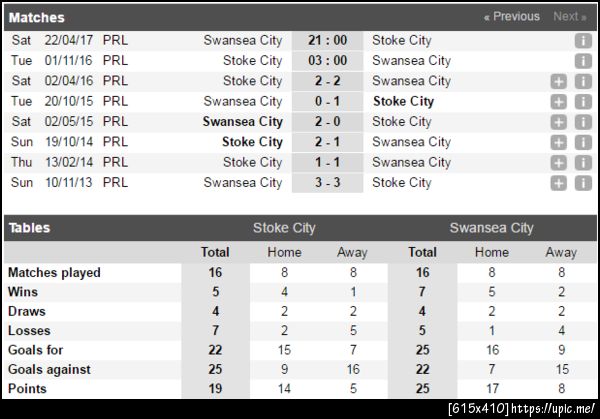Click info icon for the 22/04/17 match
600x419 pixels.
(583, 41)
